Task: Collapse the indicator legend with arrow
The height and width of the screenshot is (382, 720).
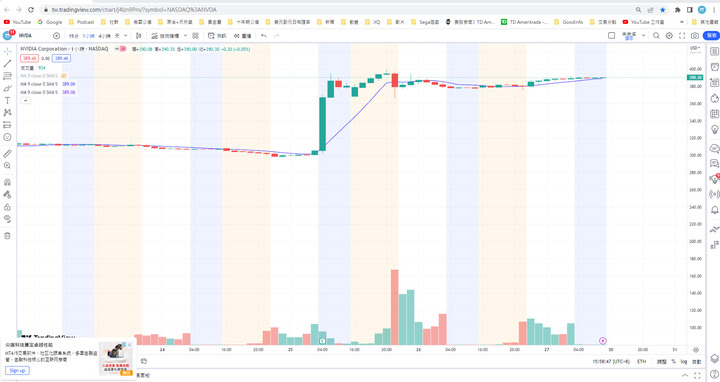Action: point(26,101)
